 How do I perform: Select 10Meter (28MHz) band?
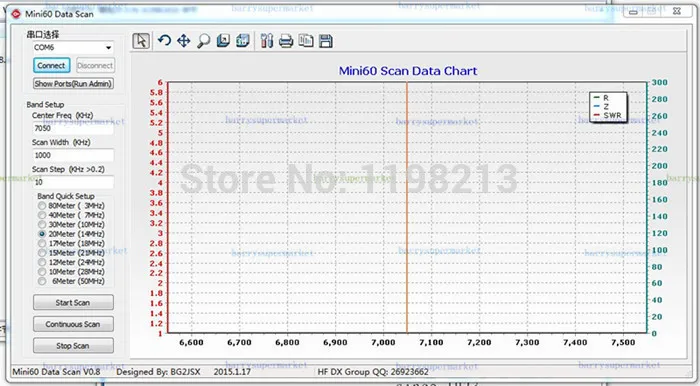coord(72,272)
